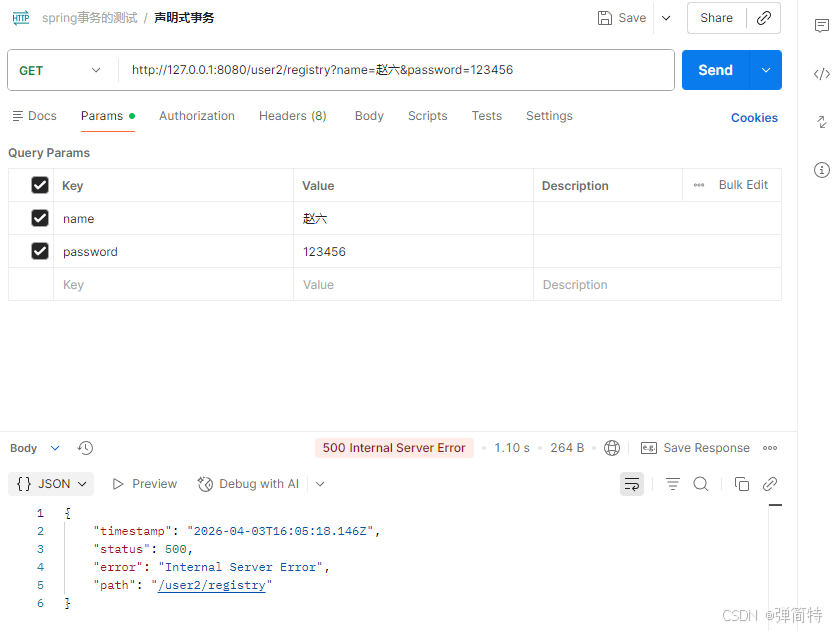Click the HTTP request type icon
This screenshot has width=834, height=631.
coord(21,18)
